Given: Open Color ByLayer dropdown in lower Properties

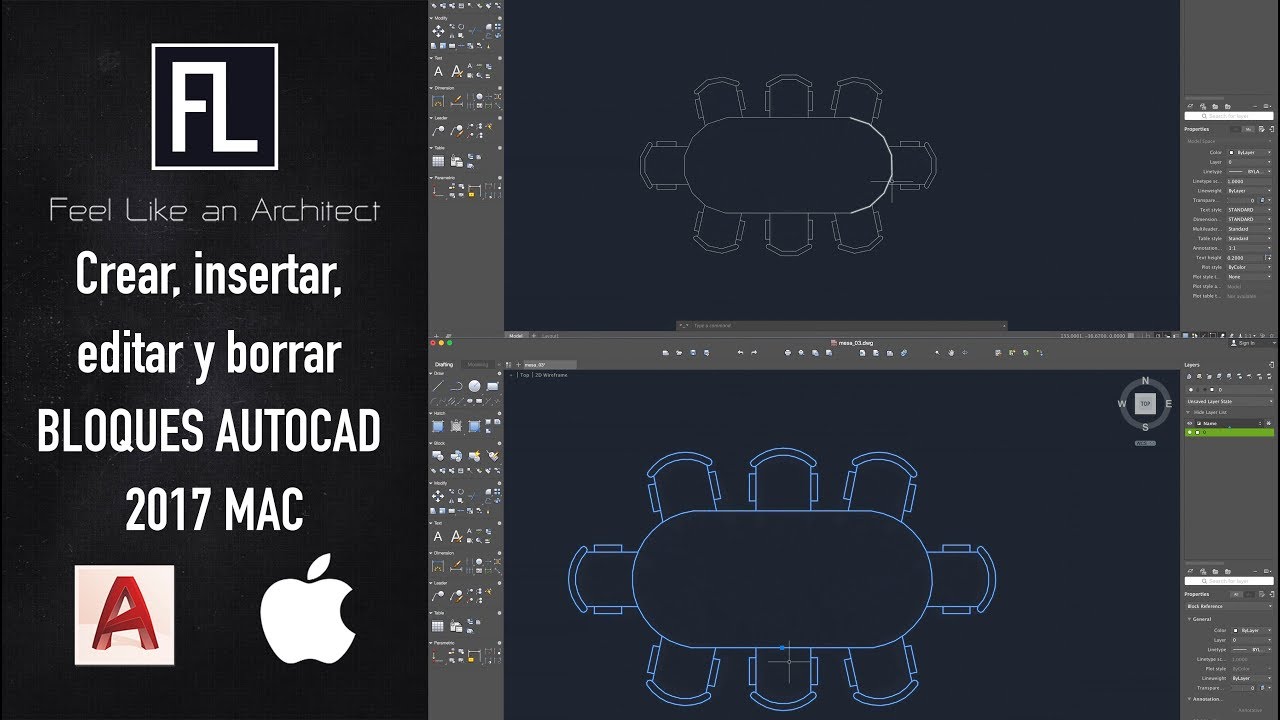Looking at the screenshot, I should pyautogui.click(x=1252, y=630).
